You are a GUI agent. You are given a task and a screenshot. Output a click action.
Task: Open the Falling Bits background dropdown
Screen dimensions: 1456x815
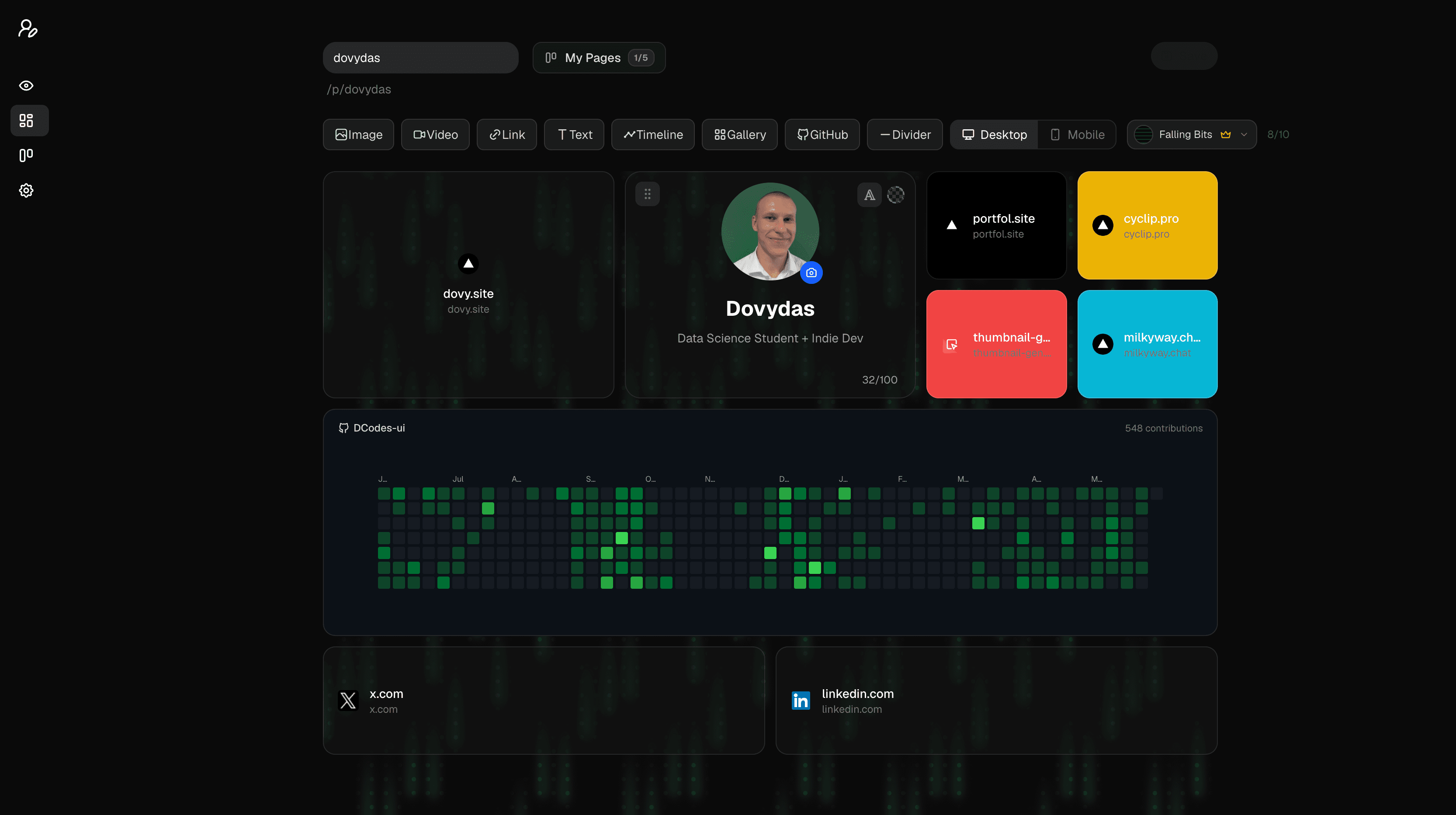1192,135
